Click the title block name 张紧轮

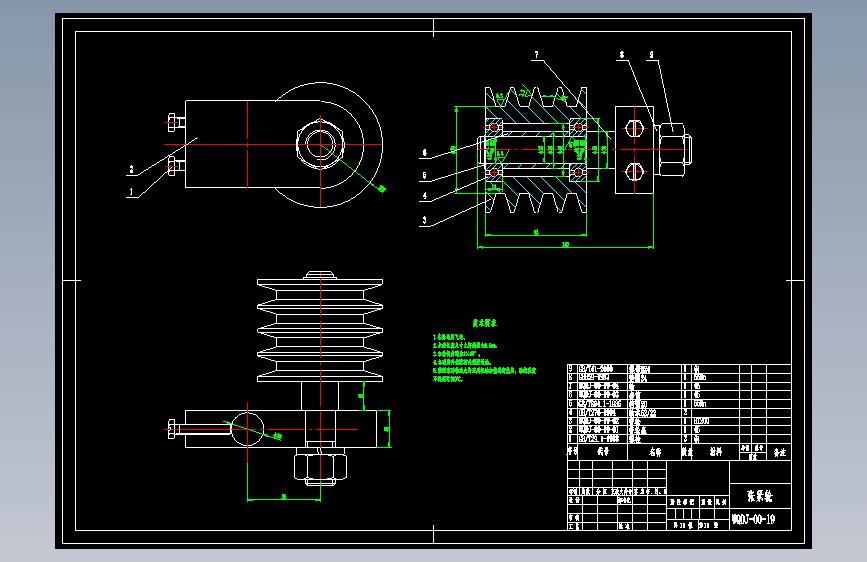[760, 496]
